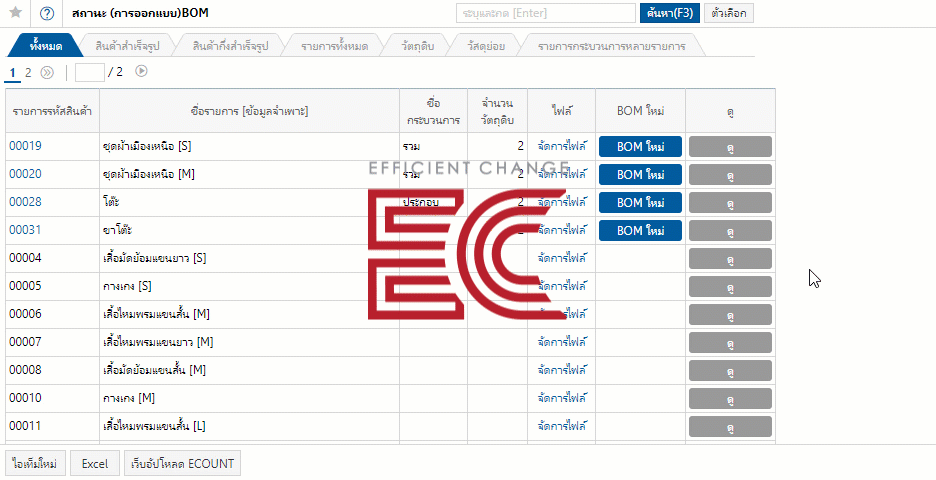Click the ค้นหา(F3) search button
Image resolution: width=936 pixels, height=480 pixels.
670,13
